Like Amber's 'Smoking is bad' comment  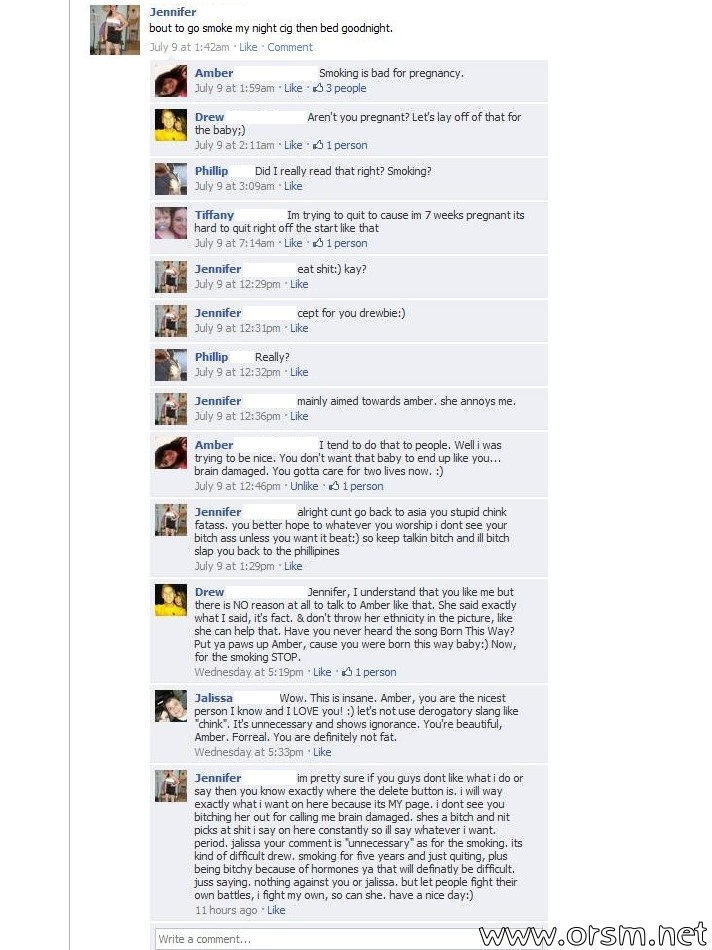click(293, 88)
